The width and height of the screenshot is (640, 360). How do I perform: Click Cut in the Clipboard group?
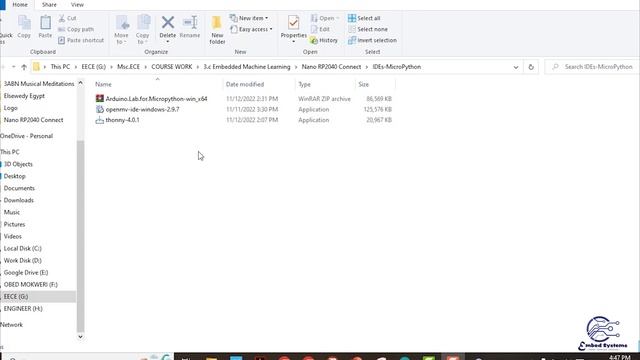[x=67, y=18]
